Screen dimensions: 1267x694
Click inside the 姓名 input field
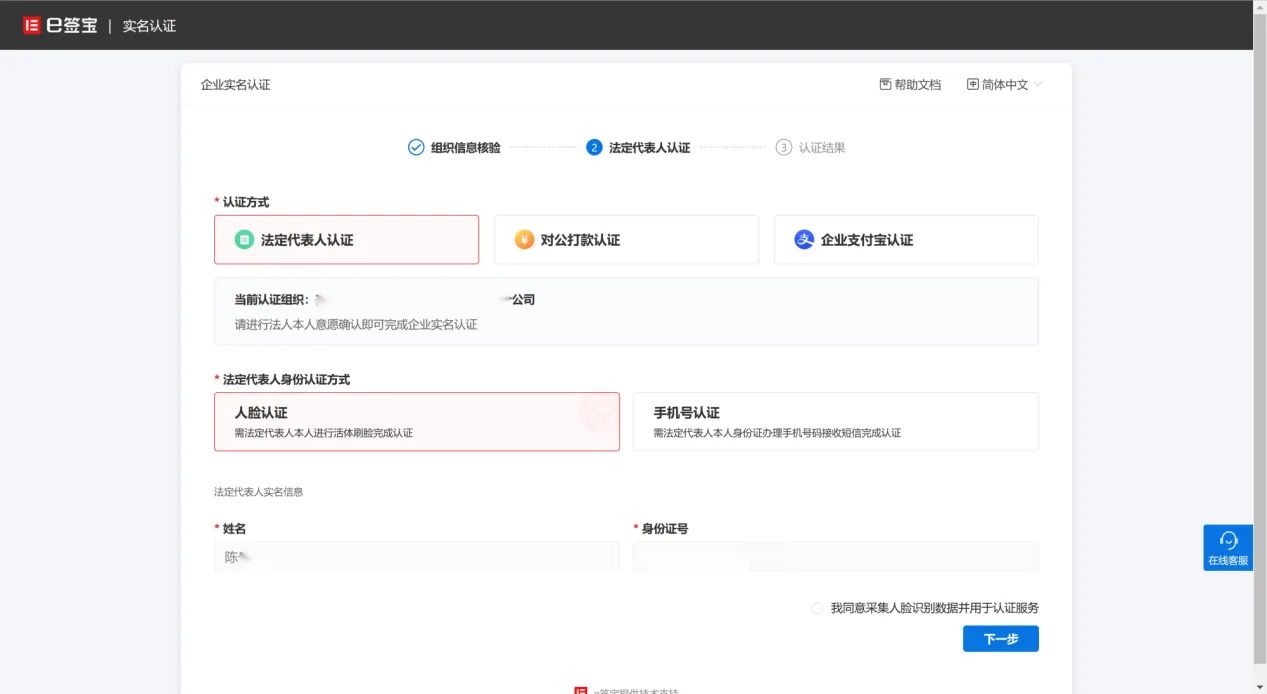point(417,557)
